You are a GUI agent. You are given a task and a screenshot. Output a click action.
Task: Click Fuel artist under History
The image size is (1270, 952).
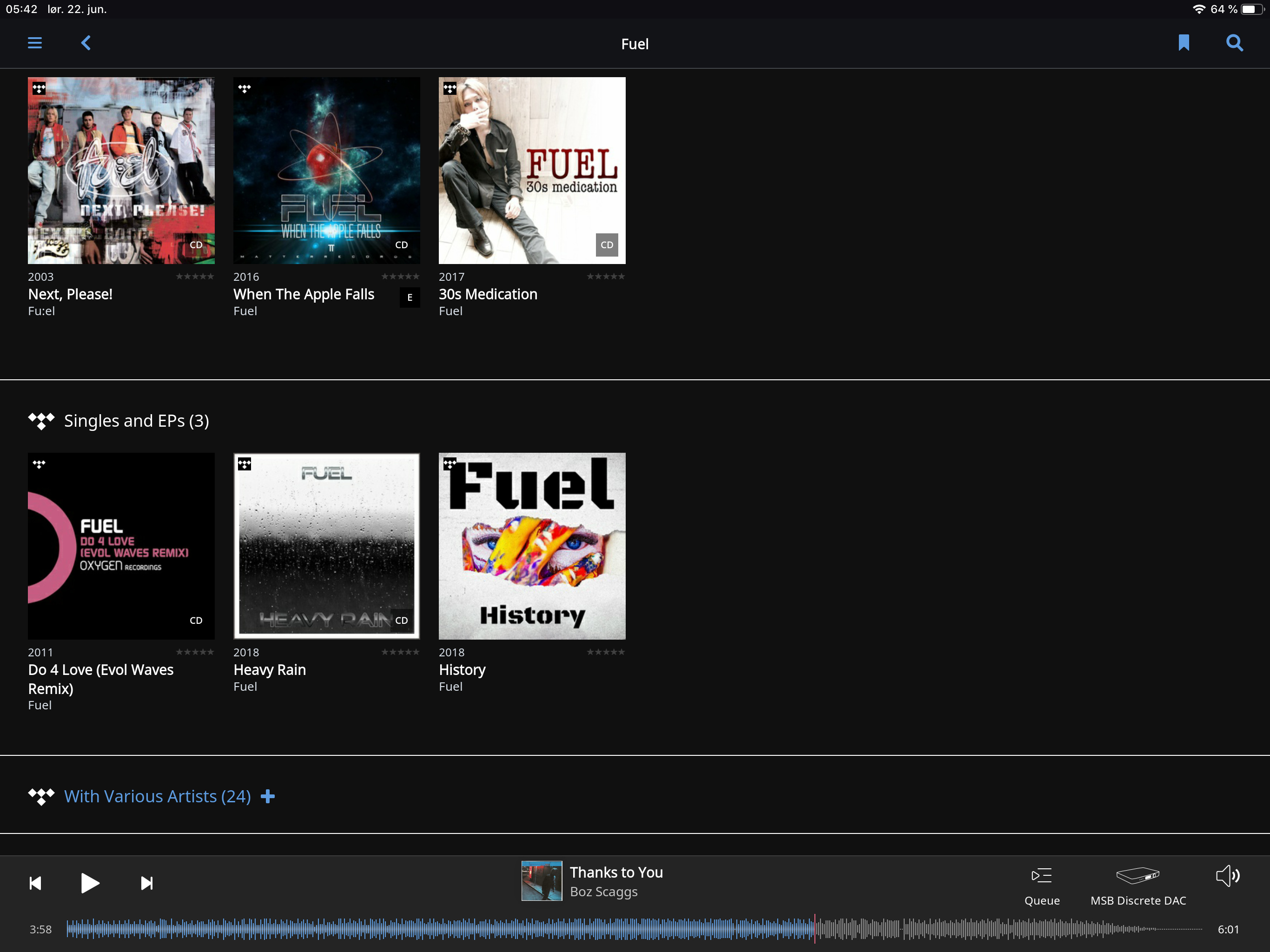[451, 686]
